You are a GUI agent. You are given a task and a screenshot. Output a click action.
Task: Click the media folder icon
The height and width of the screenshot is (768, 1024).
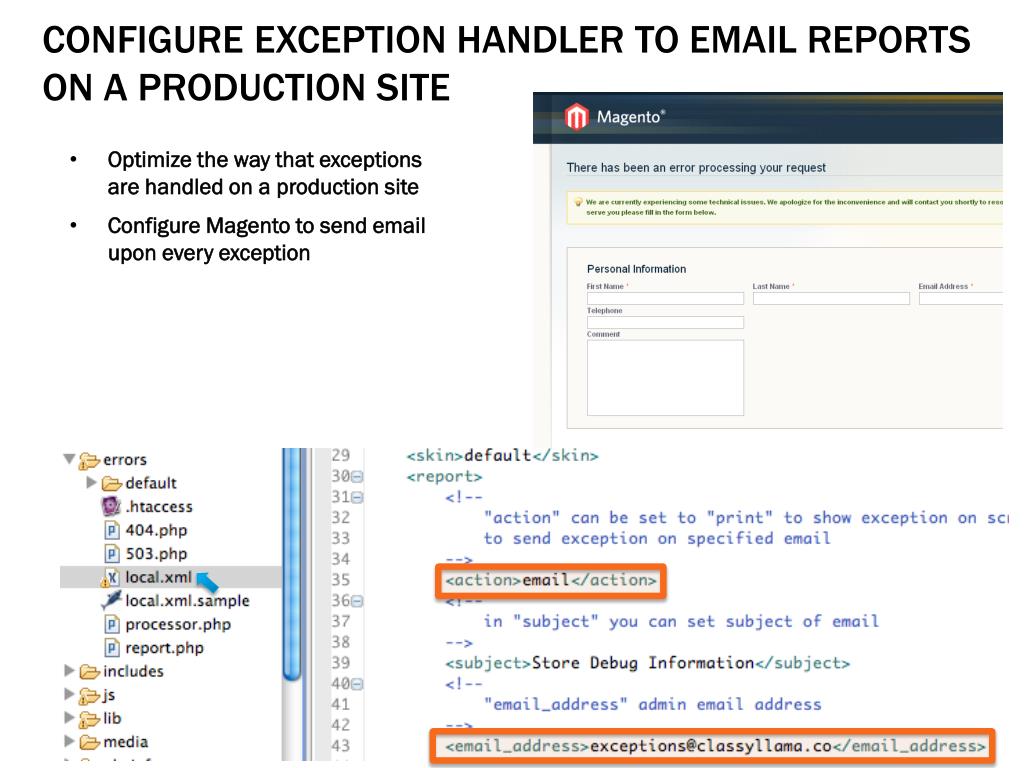pyautogui.click(x=89, y=742)
